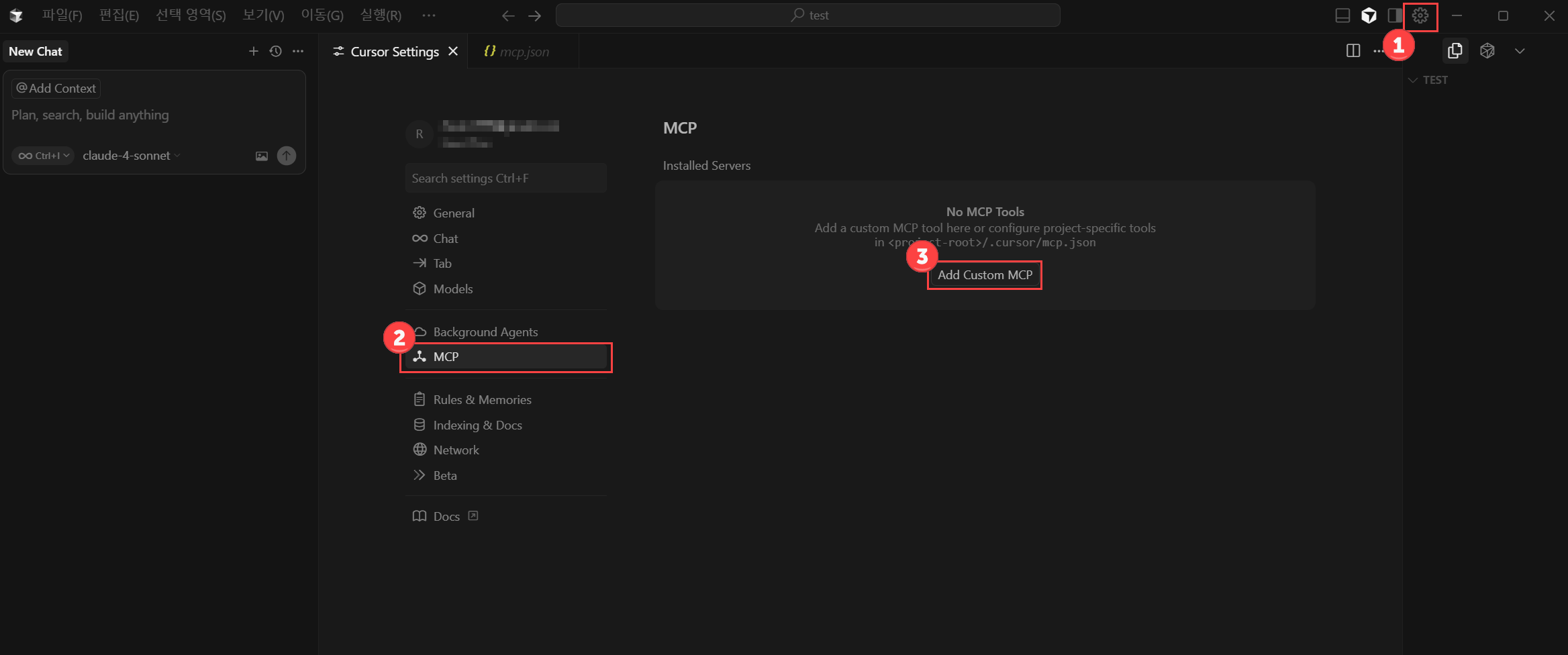The width and height of the screenshot is (1568, 655).
Task: Open Cursor settings gear icon
Action: [1420, 15]
